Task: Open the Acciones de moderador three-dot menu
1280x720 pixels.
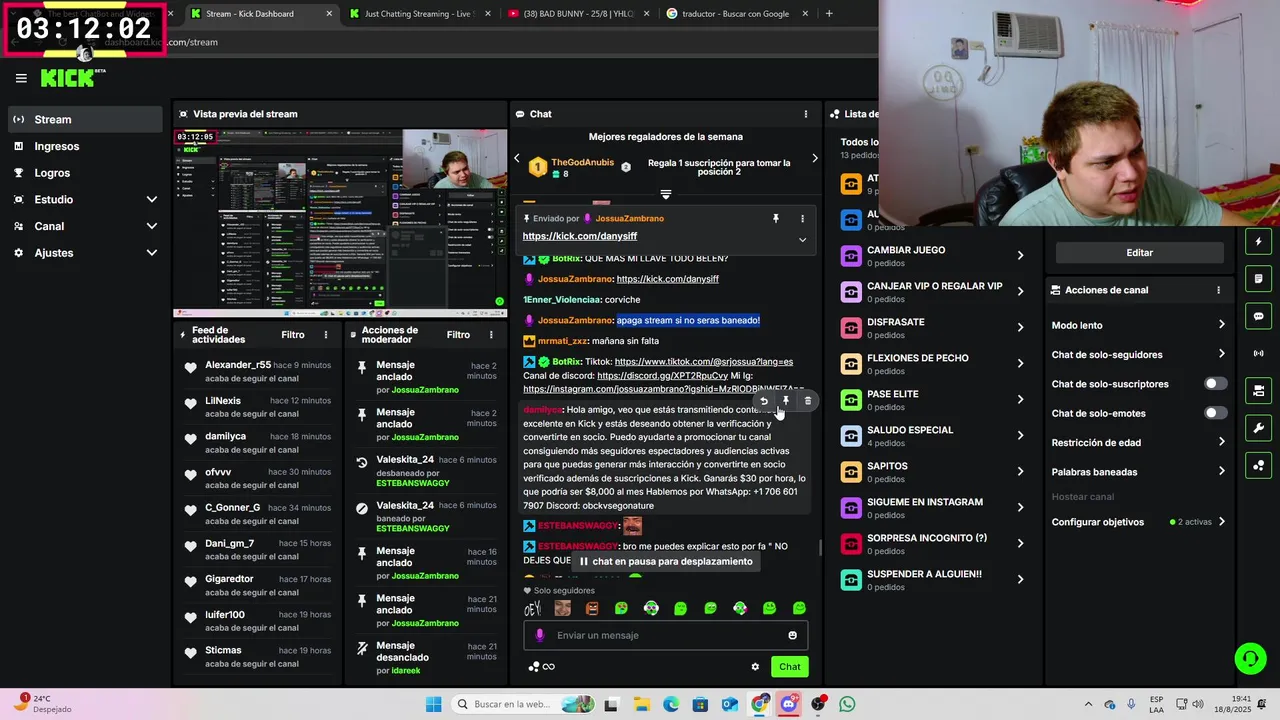Action: pyautogui.click(x=491, y=335)
